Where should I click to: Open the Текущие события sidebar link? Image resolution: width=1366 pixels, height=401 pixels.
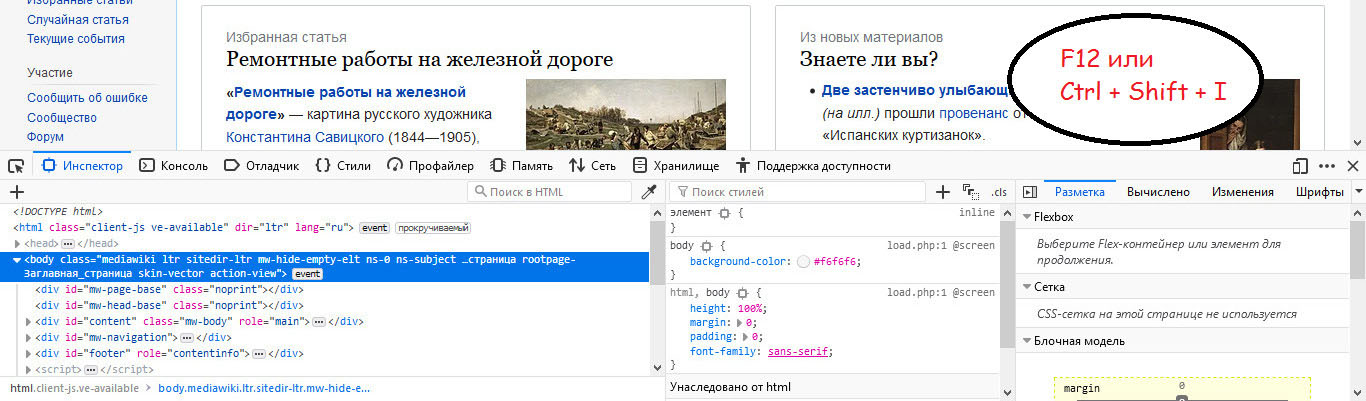76,39
